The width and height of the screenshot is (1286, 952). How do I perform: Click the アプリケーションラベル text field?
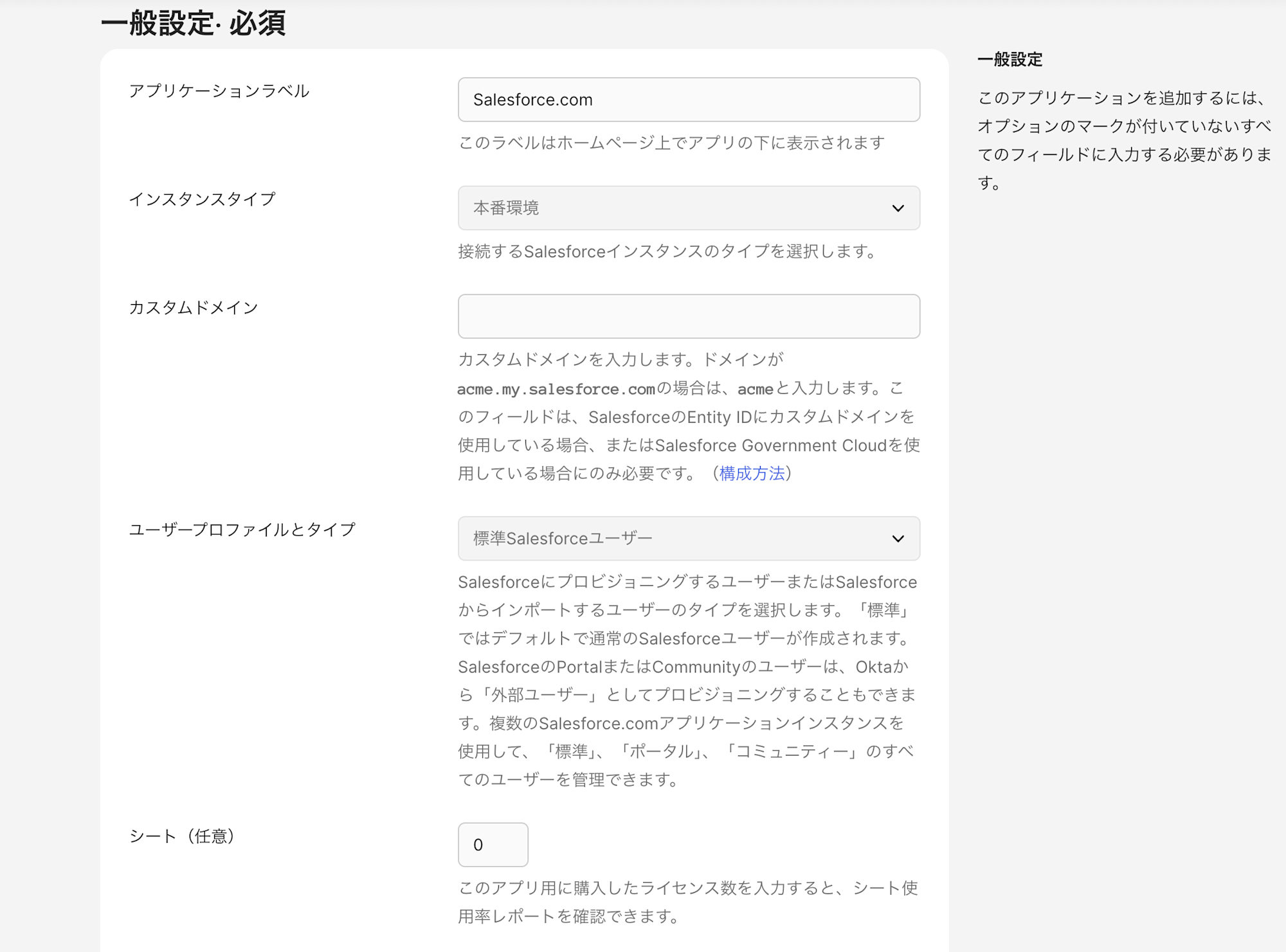[688, 100]
